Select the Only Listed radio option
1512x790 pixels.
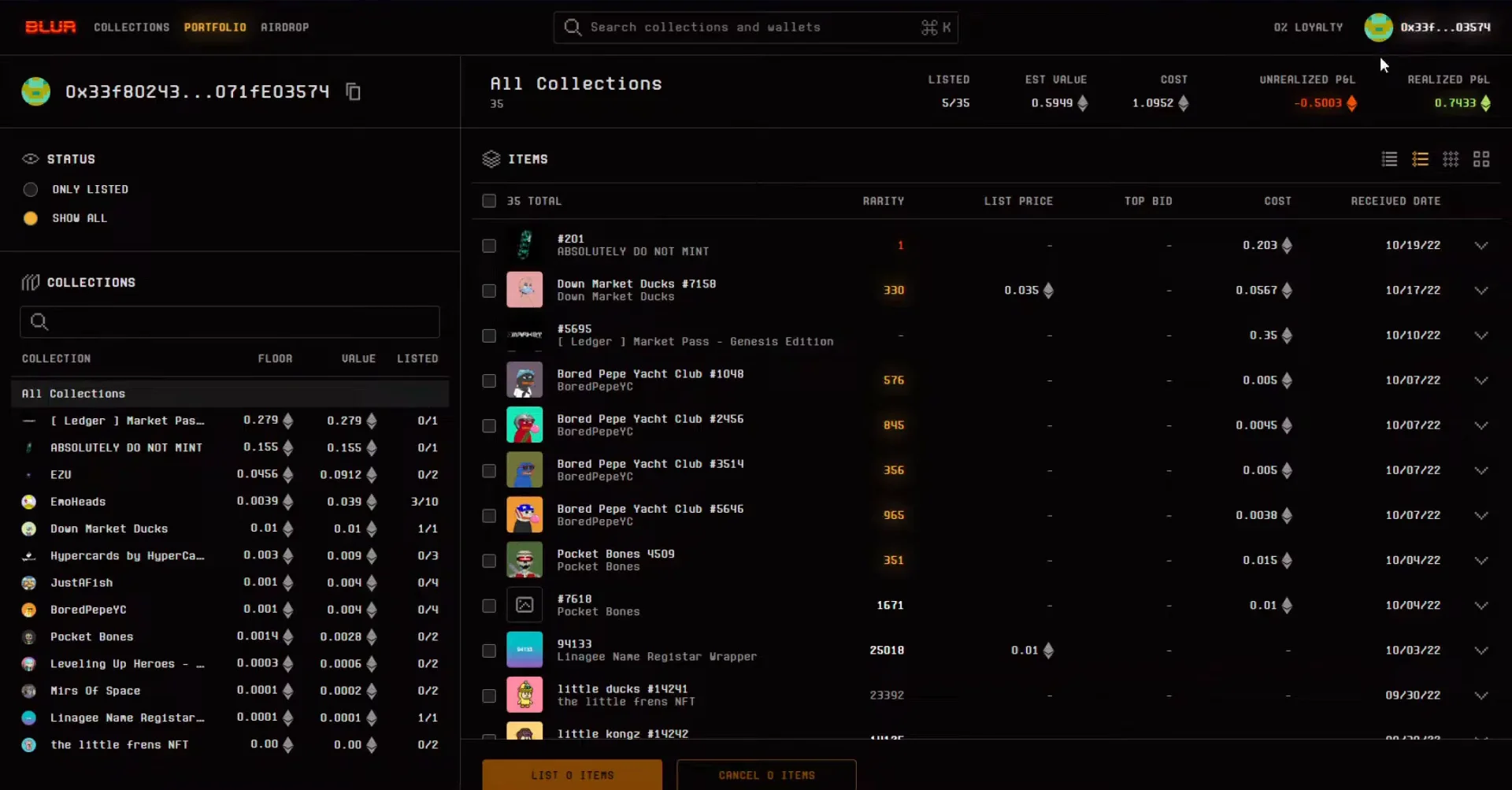tap(31, 190)
